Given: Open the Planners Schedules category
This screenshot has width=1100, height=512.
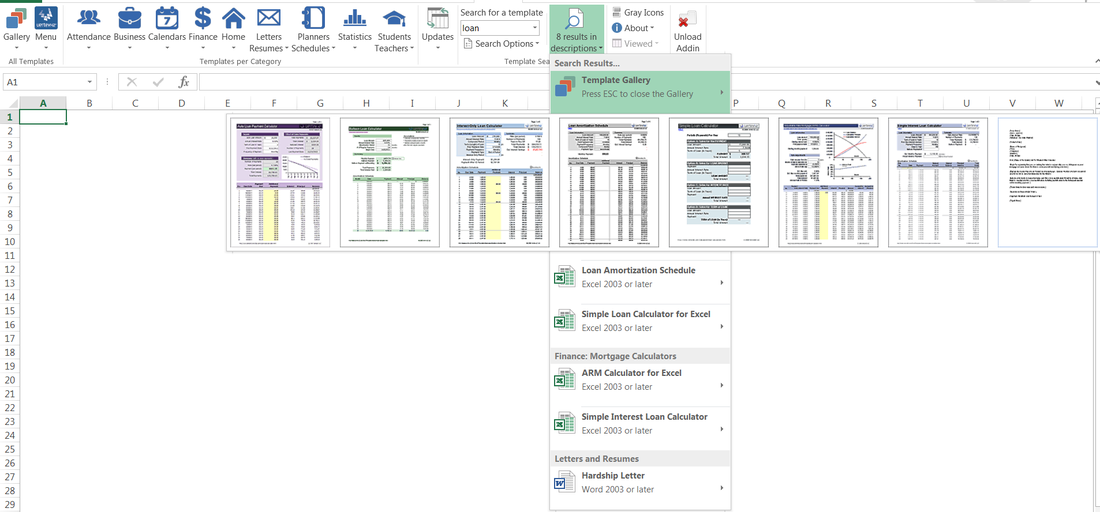Looking at the screenshot, I should (313, 29).
